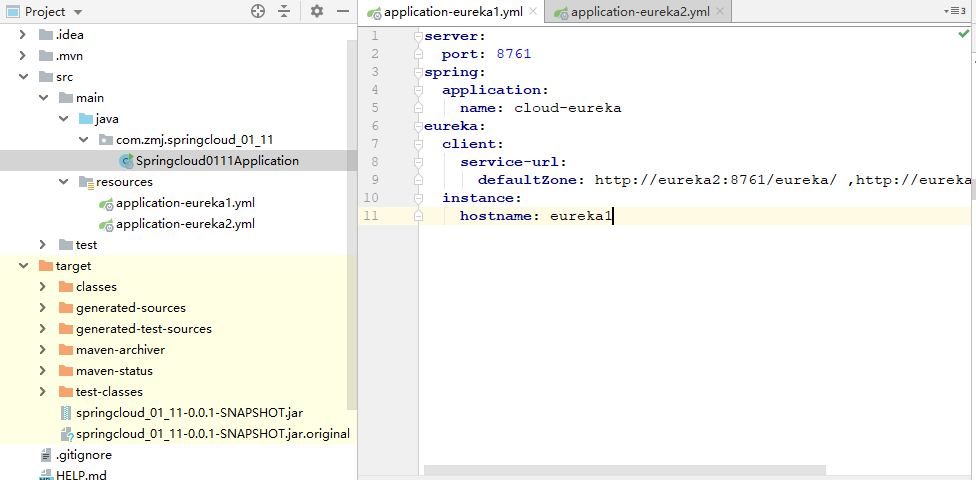Click the .mvn folder icon
Image resolution: width=976 pixels, height=480 pixels.
click(x=45, y=56)
